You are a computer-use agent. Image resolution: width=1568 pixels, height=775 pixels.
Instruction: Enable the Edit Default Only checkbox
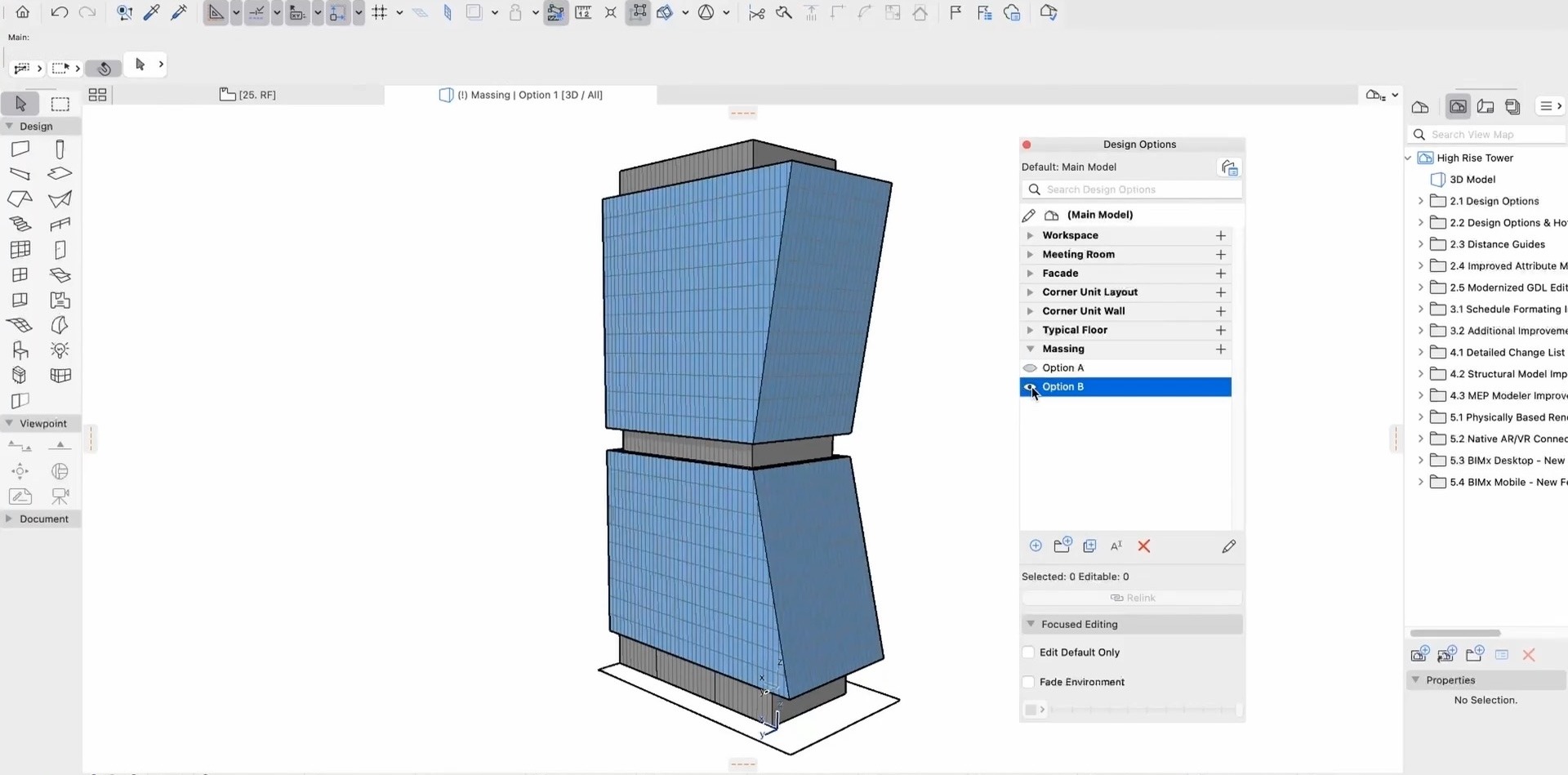(1028, 652)
